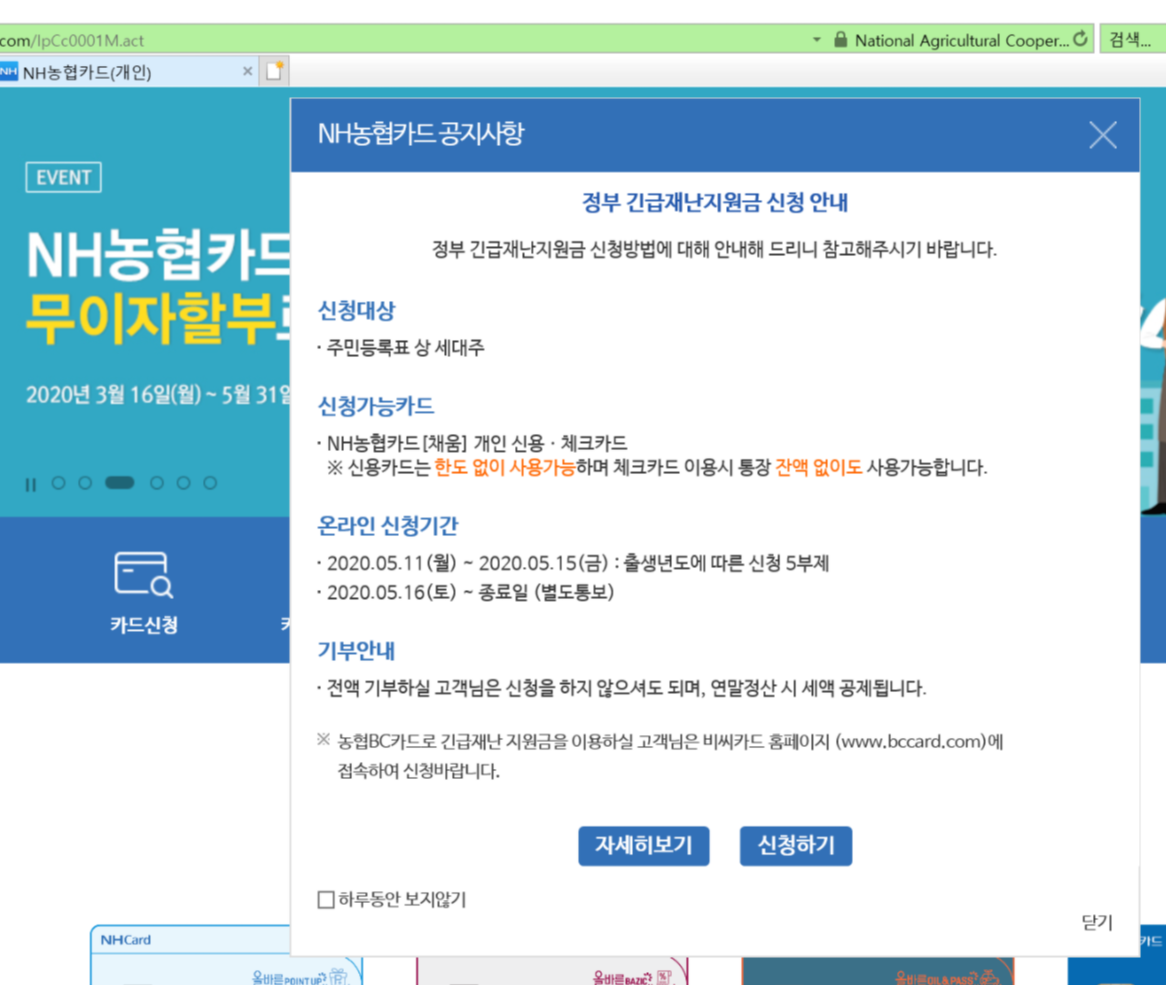Pause the banner carousel
Viewport: 1166px width, 985px height.
30,485
